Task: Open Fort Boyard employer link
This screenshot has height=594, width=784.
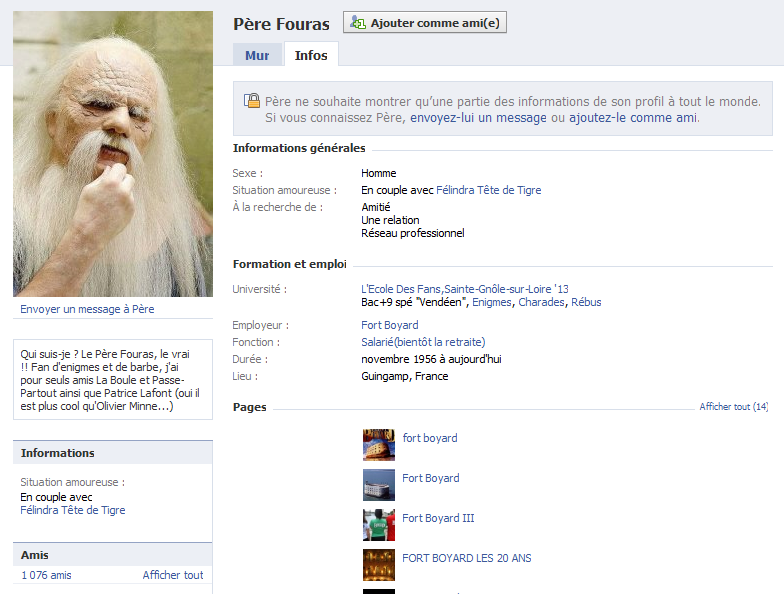Action: coord(390,325)
